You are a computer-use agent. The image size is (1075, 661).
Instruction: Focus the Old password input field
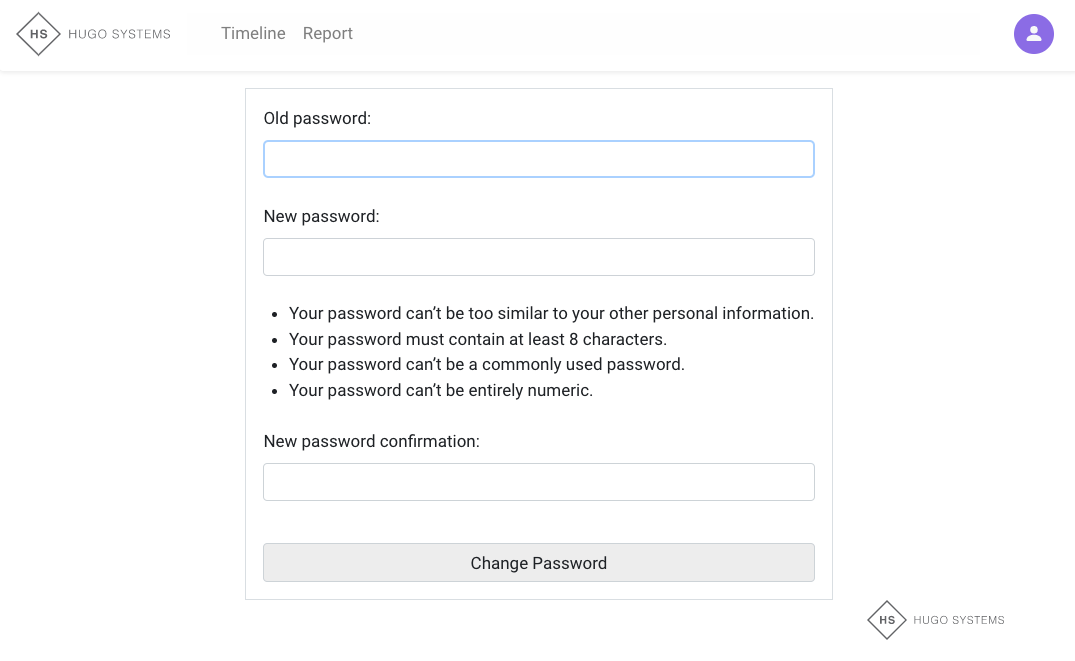[x=538, y=159]
